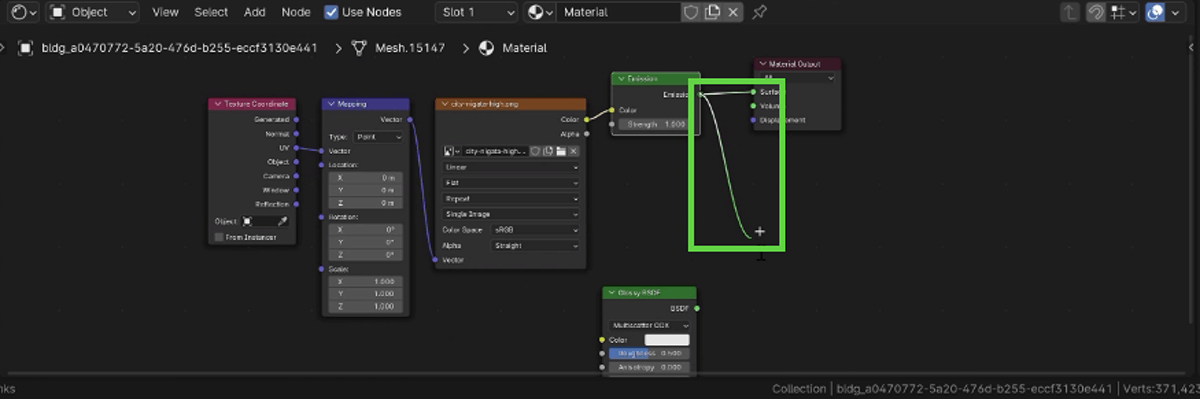Click the Material Output Volume socket
This screenshot has width=1200, height=399.
point(753,105)
